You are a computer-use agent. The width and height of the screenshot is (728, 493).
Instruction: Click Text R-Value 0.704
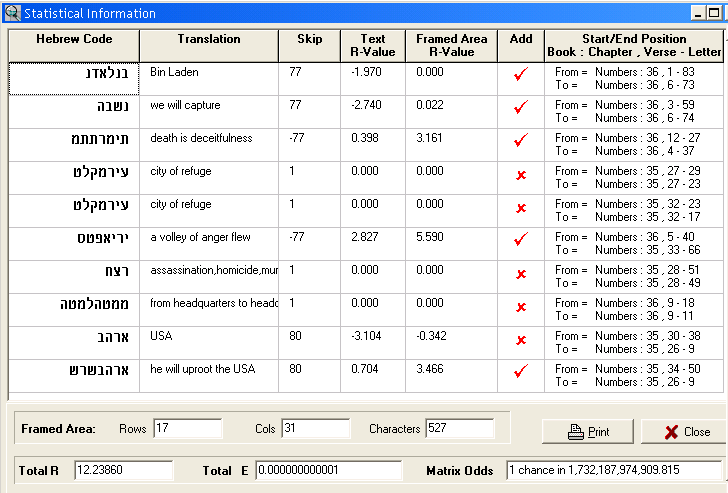pyautogui.click(x=365, y=369)
